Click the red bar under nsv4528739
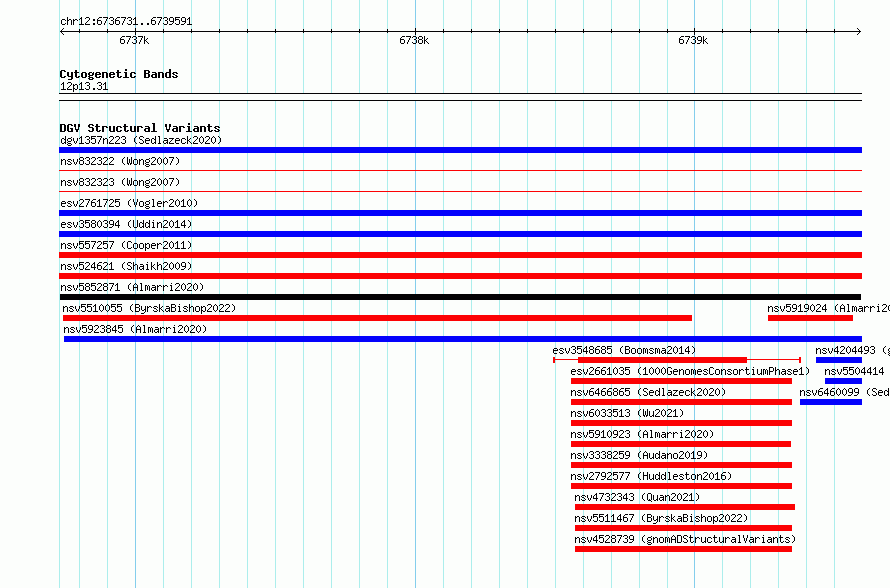 tap(683, 549)
